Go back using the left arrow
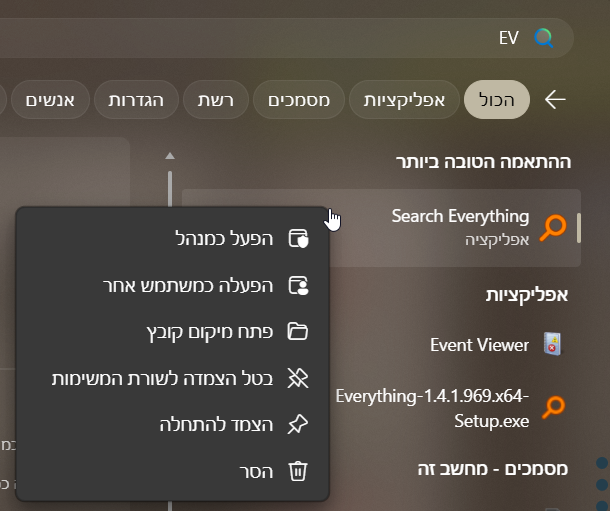The height and width of the screenshot is (511, 610). [555, 99]
